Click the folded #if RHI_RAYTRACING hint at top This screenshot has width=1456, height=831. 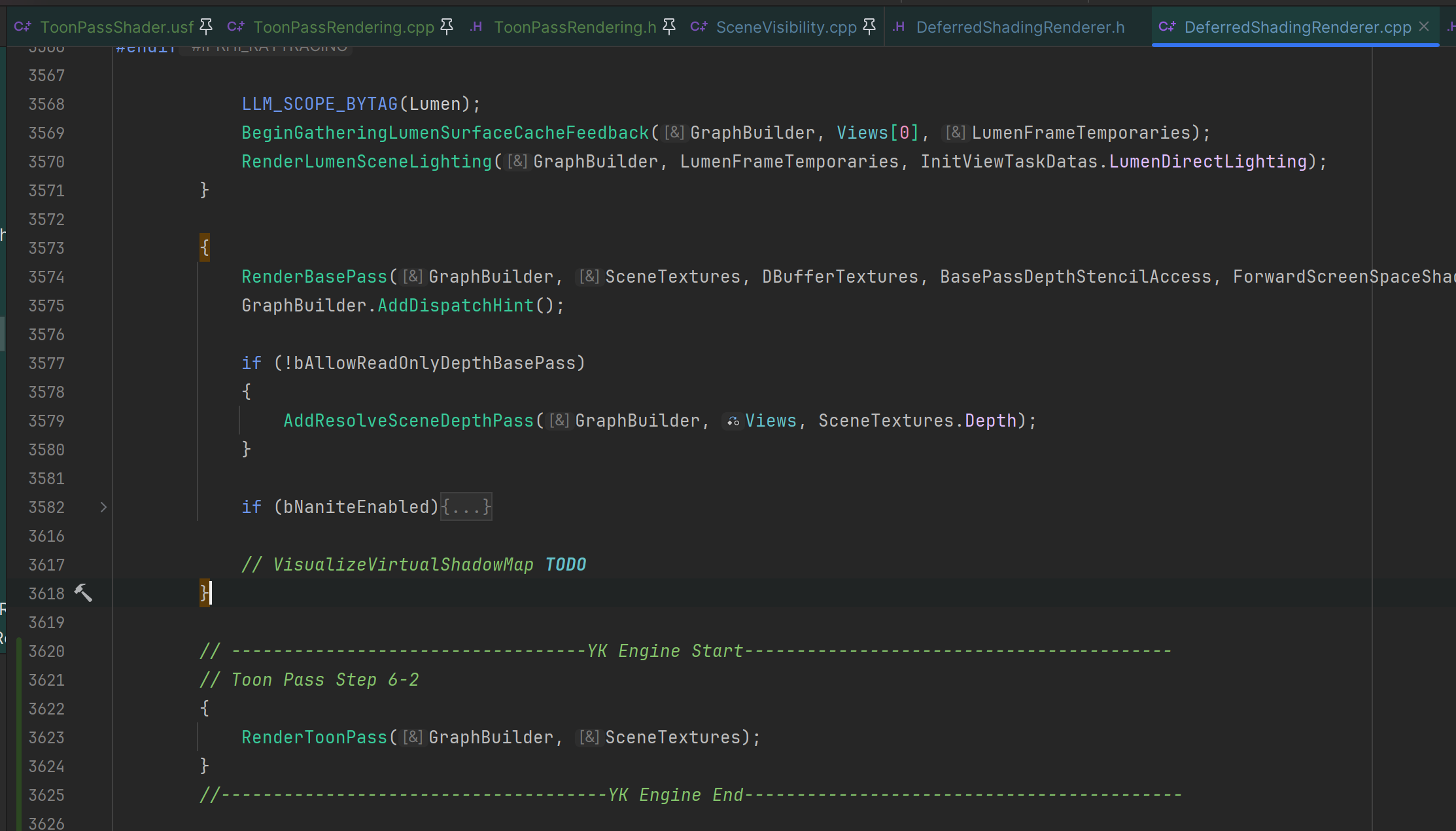(x=268, y=48)
